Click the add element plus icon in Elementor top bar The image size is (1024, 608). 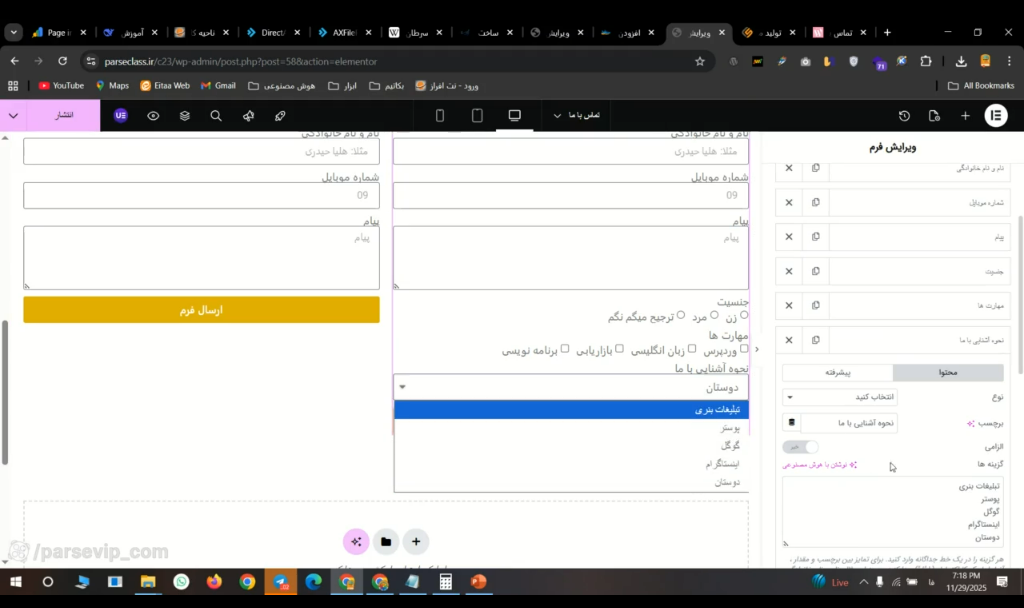965,116
